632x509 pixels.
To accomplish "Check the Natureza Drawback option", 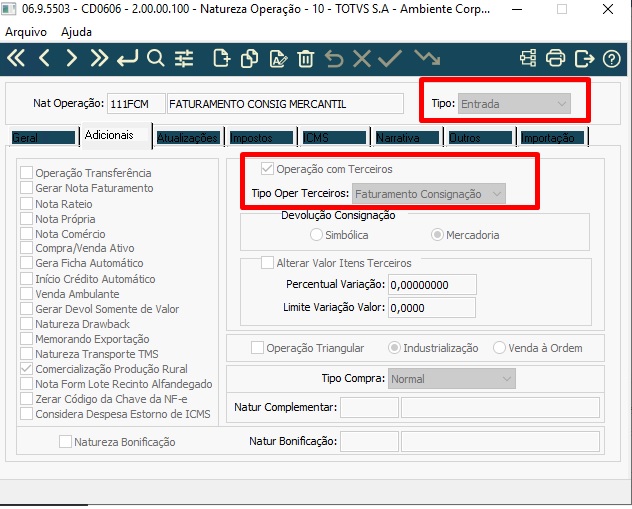I will (27, 323).
